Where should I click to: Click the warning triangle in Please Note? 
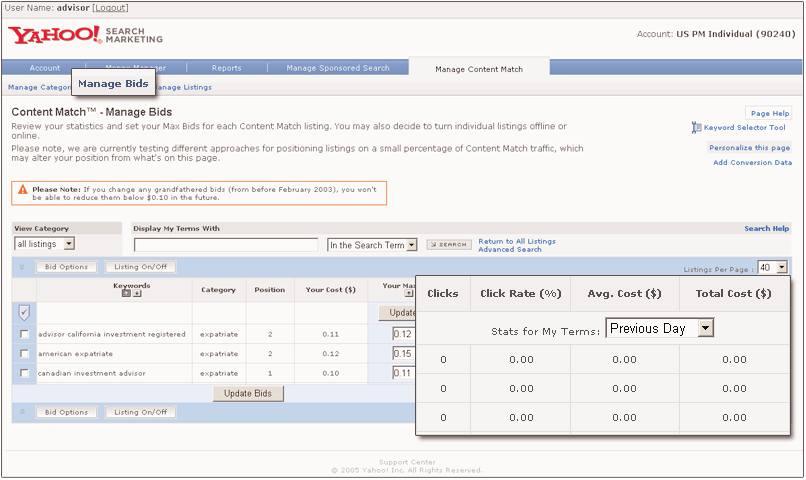22,188
